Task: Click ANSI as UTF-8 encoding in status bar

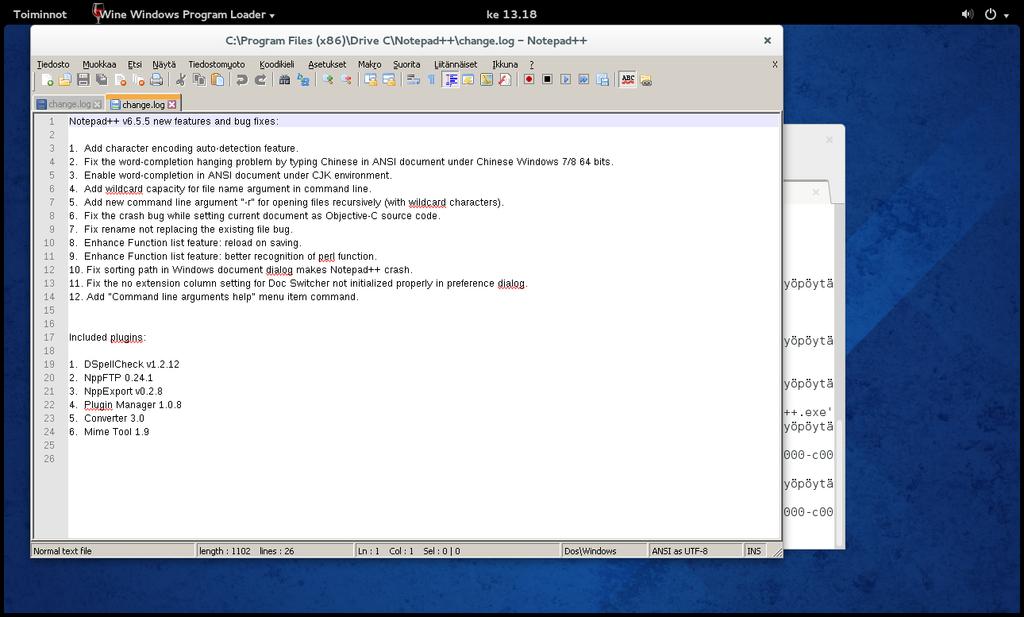Action: click(x=694, y=551)
